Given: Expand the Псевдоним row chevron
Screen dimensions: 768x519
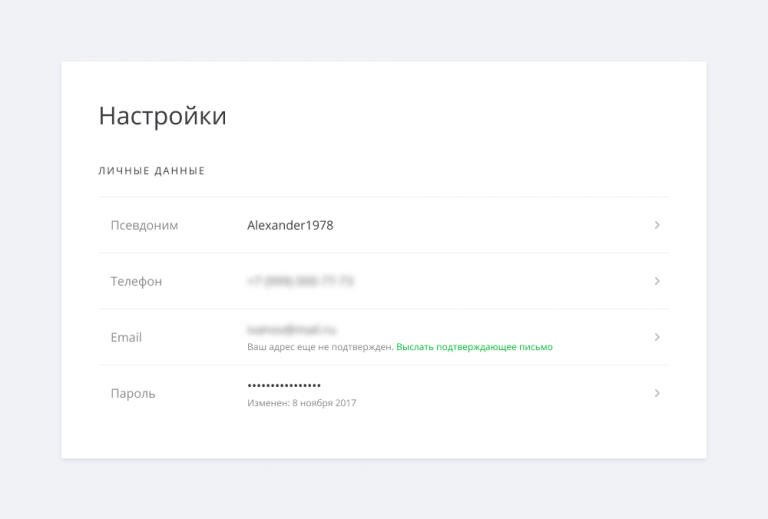Looking at the screenshot, I should point(657,225).
